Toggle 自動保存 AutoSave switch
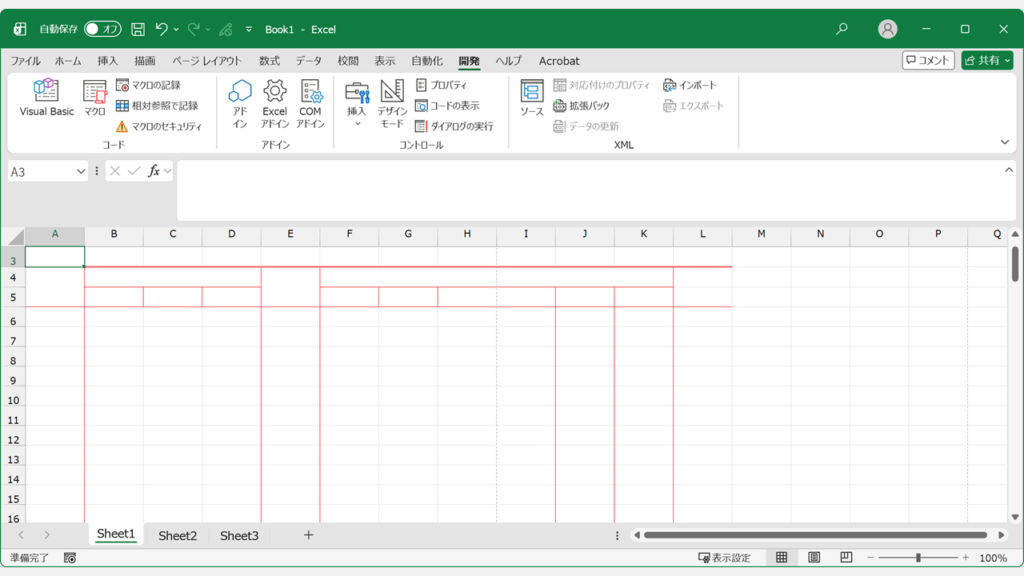 point(102,30)
